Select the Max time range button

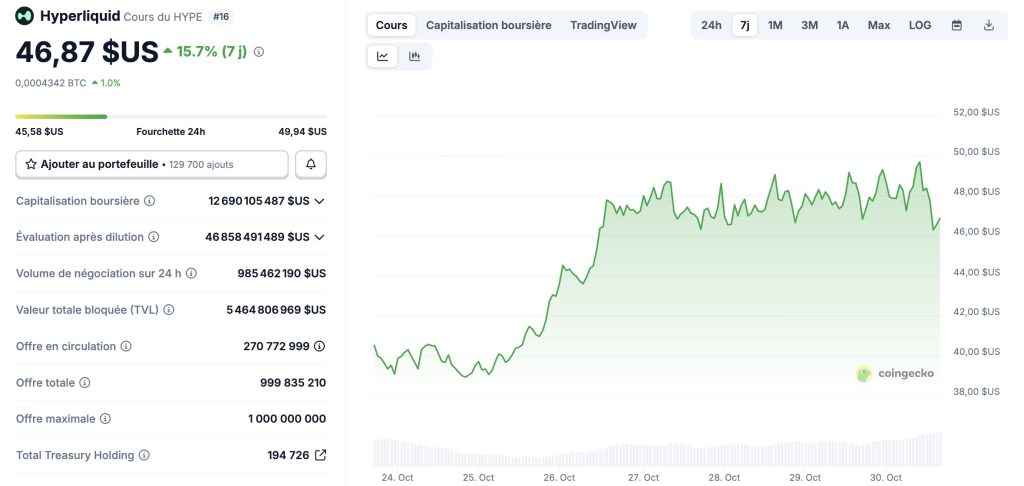tap(879, 25)
